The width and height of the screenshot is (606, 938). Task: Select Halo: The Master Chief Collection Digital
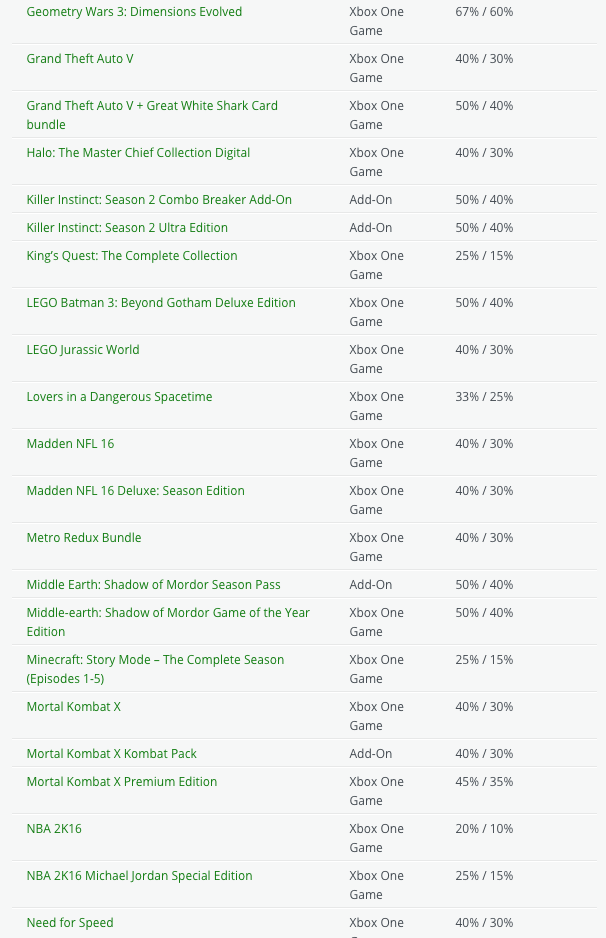click(x=138, y=153)
